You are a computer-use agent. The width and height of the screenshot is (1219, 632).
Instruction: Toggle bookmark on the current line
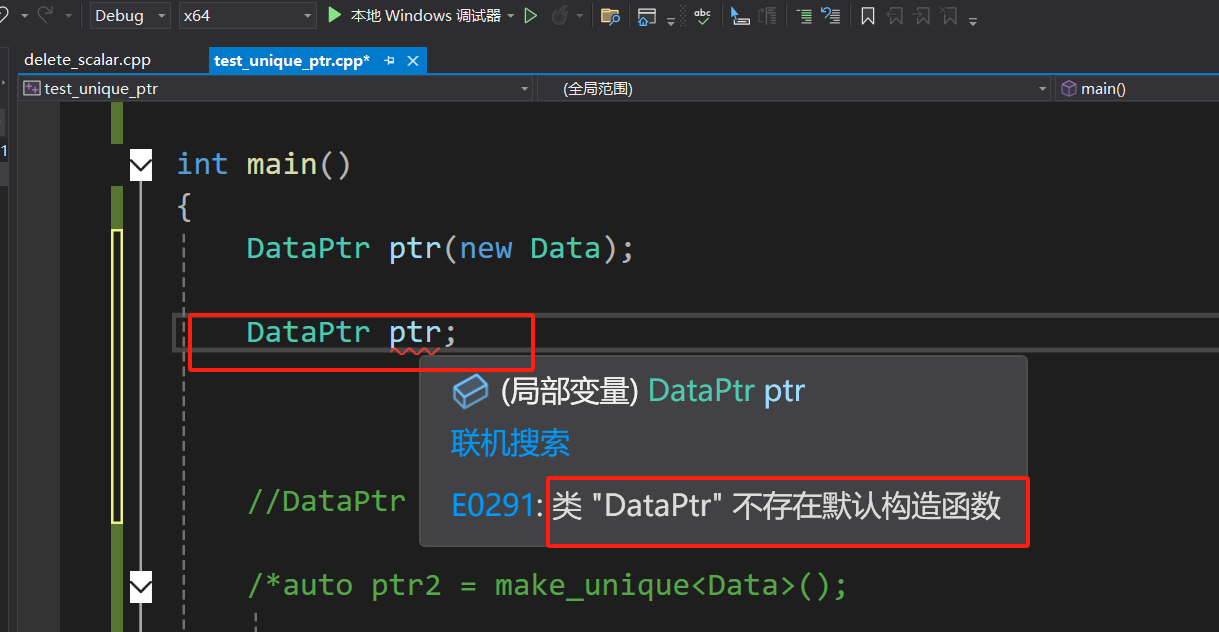(x=868, y=15)
